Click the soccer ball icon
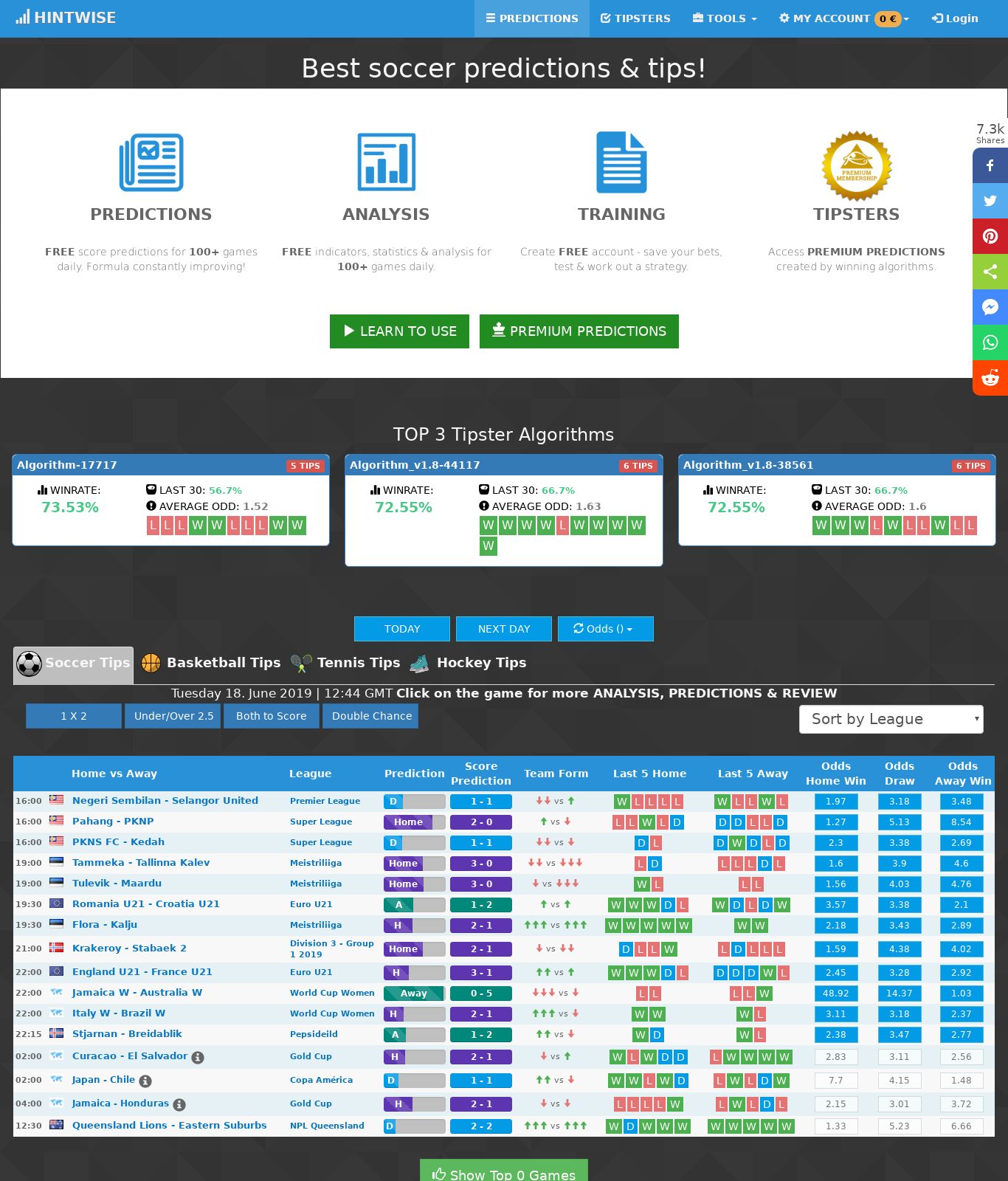Screen dimensions: 1008x1181 click(x=30, y=664)
